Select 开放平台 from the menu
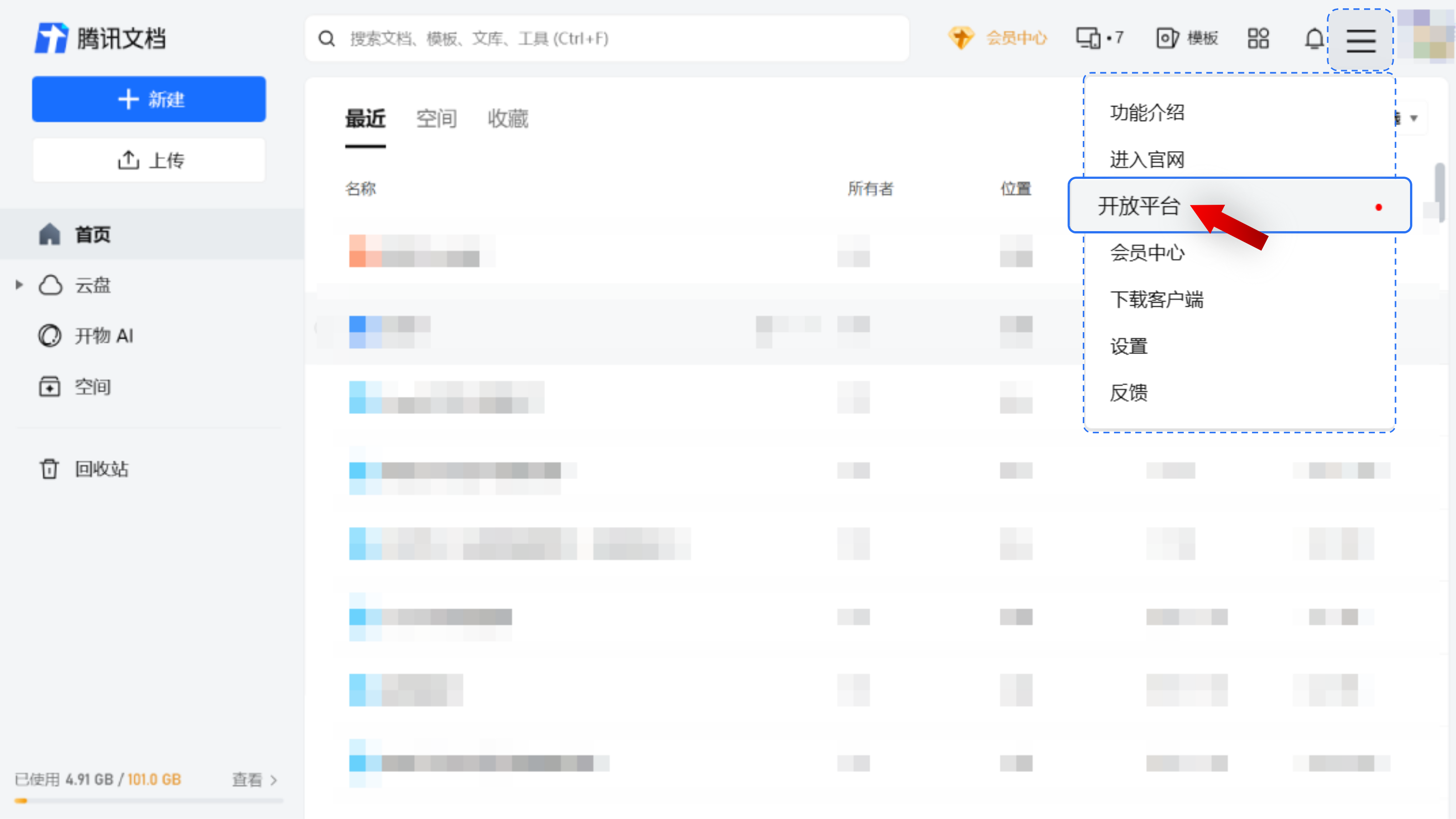This screenshot has height=819, width=1456. pyautogui.click(x=1138, y=206)
